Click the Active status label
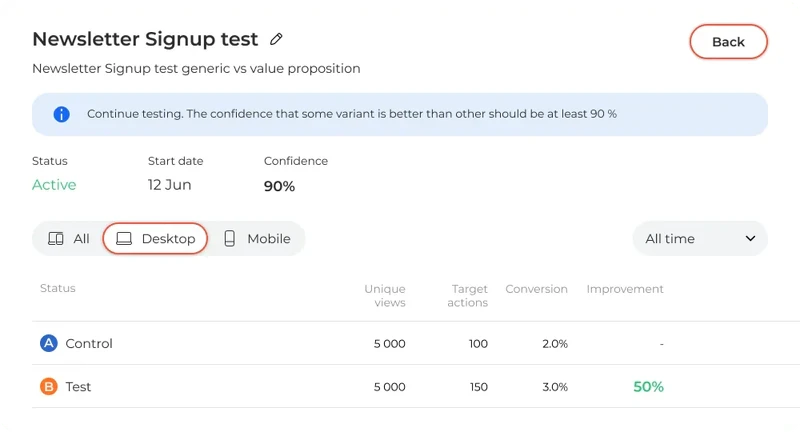 tap(54, 185)
